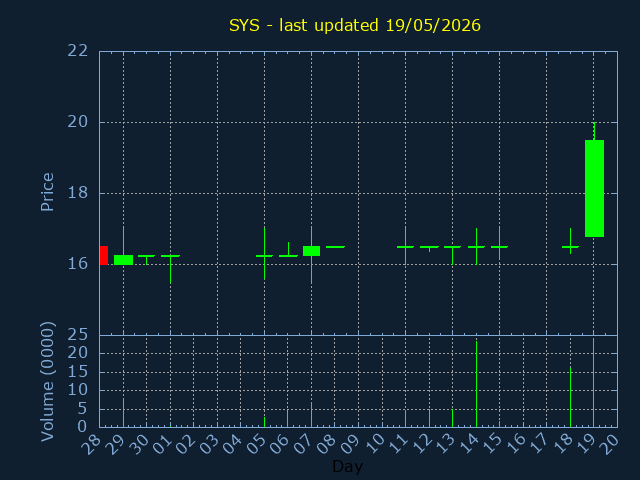Click the volume bar for day 11
The height and width of the screenshot is (480, 640).
(x=405, y=419)
